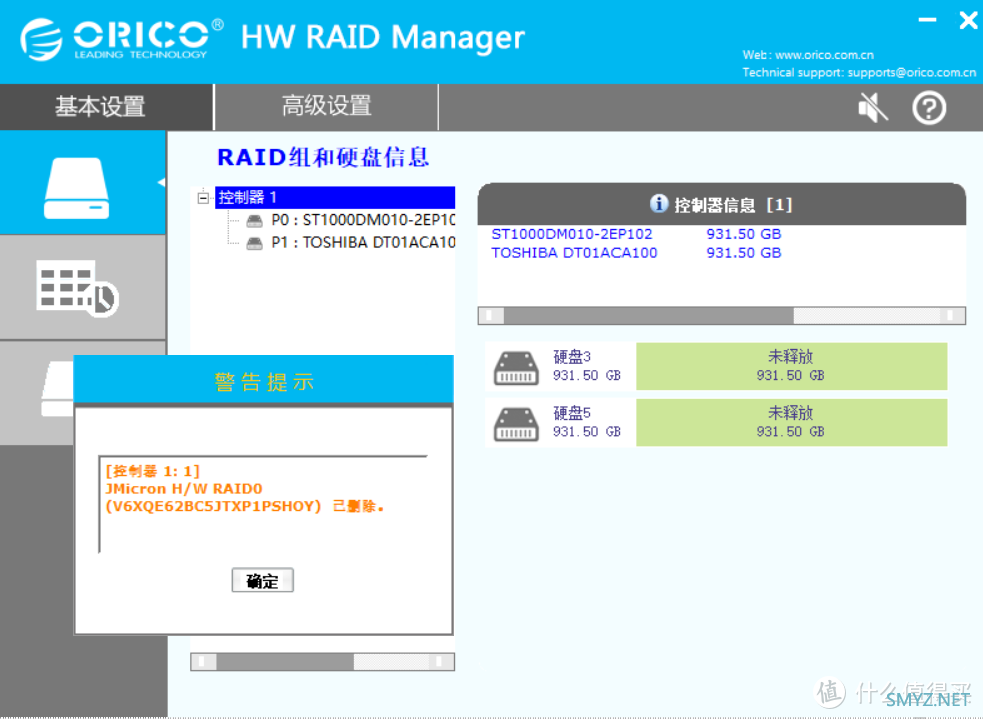Click the 硬盘5 drive icon
Screen dimensions: 983x719
coord(516,424)
